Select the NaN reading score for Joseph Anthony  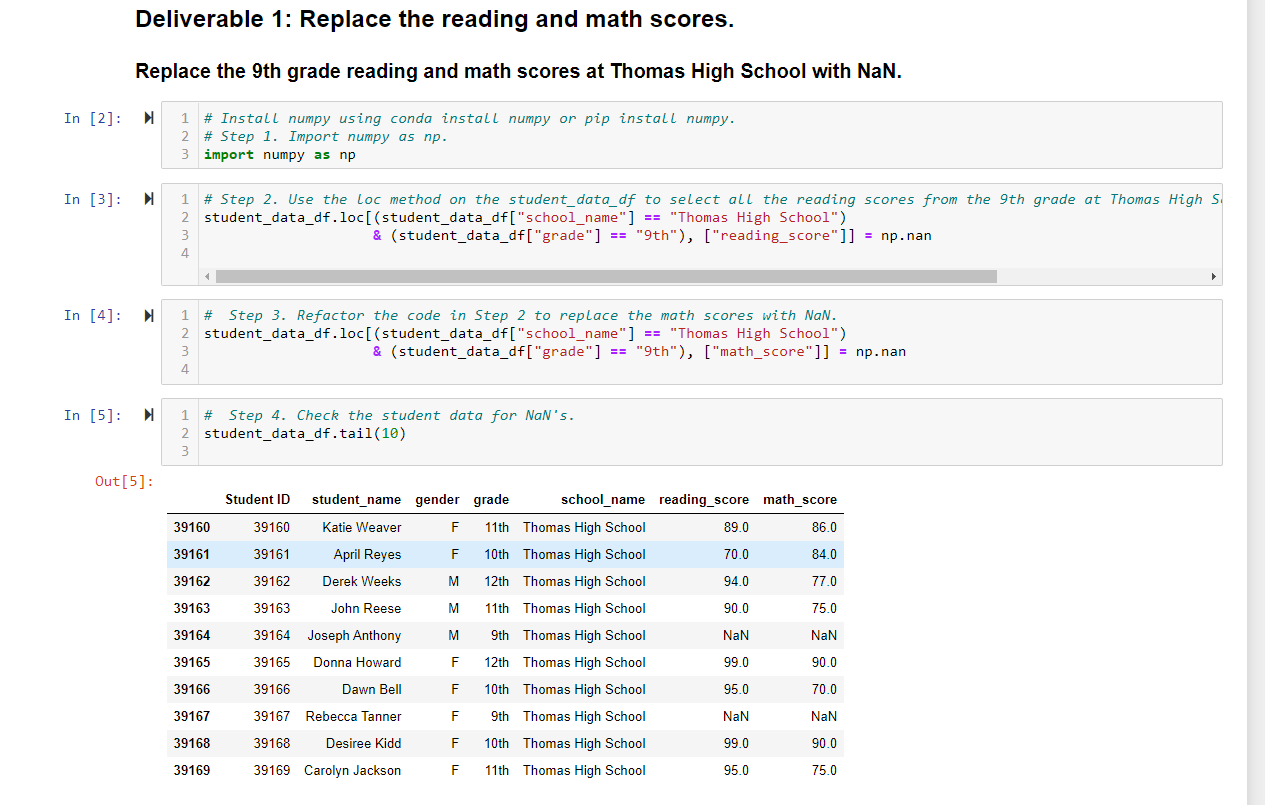(735, 635)
